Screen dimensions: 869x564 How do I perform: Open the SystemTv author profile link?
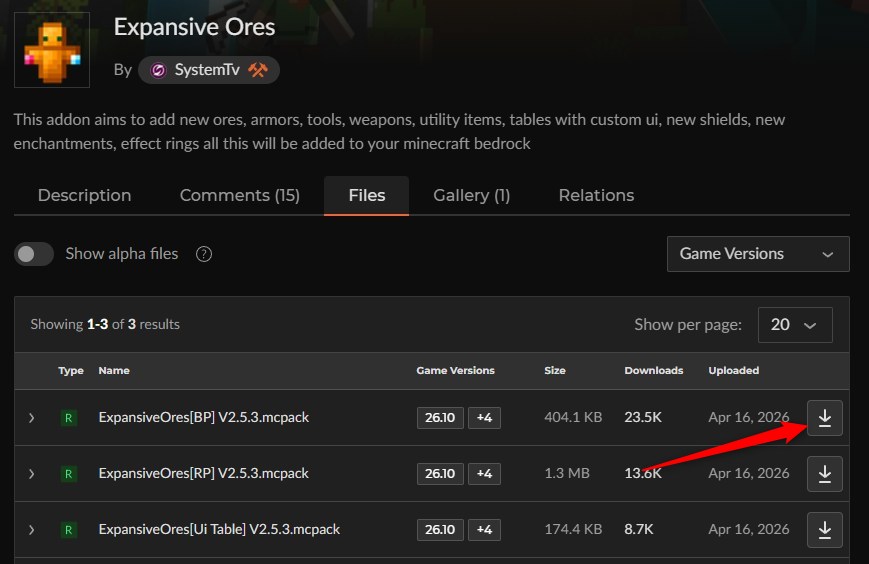[207, 70]
